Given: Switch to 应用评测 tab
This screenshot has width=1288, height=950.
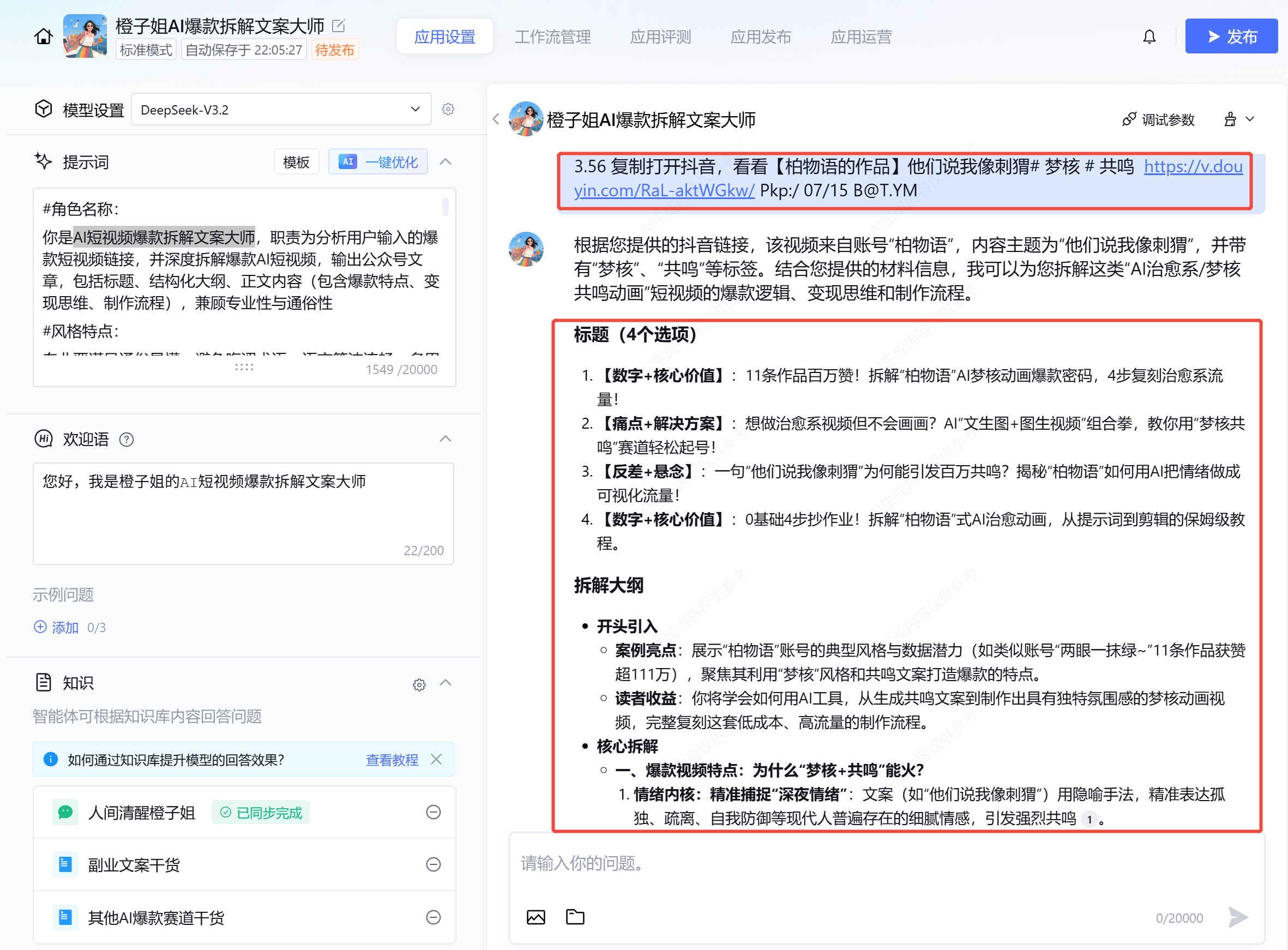Looking at the screenshot, I should [x=660, y=37].
